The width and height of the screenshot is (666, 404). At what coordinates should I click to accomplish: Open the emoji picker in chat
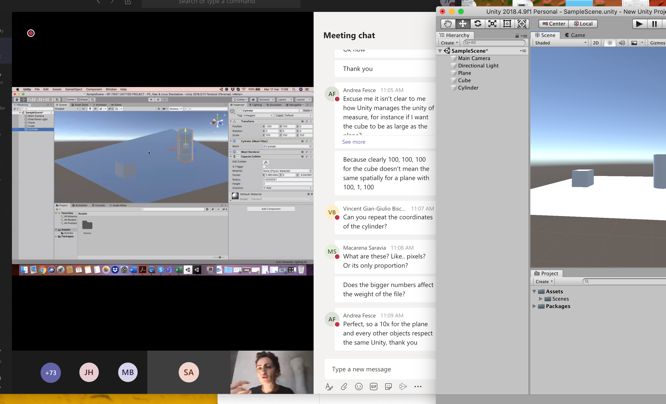pos(359,387)
